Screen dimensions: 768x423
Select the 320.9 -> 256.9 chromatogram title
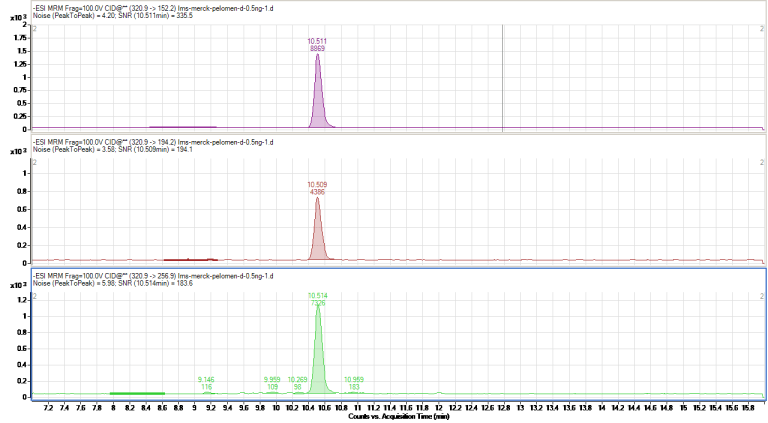click(153, 276)
